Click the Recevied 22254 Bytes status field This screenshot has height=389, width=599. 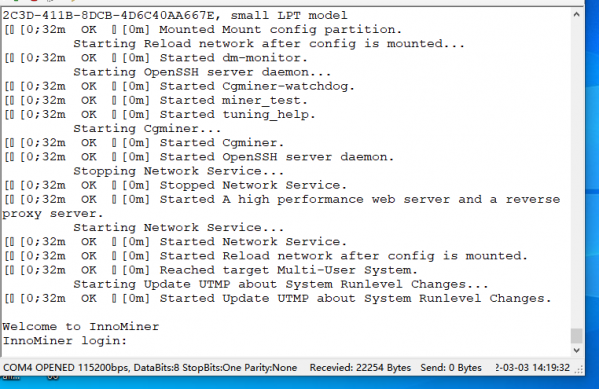[360, 368]
